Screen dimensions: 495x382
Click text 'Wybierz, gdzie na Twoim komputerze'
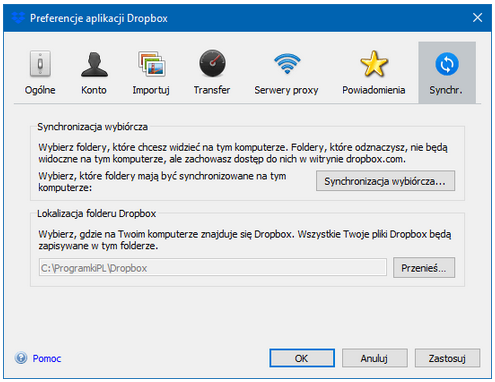(x=118, y=234)
